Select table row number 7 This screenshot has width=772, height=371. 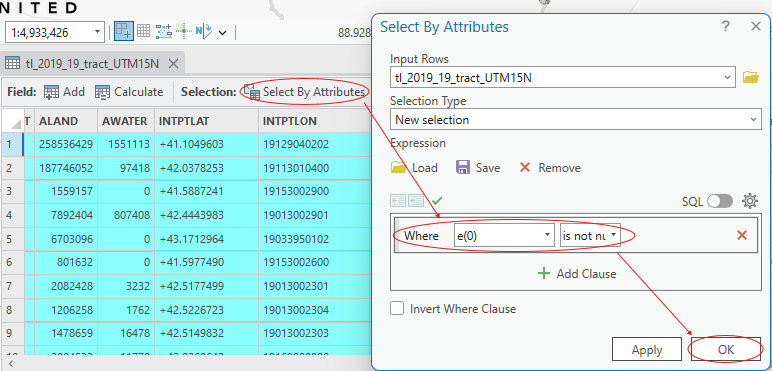12,286
